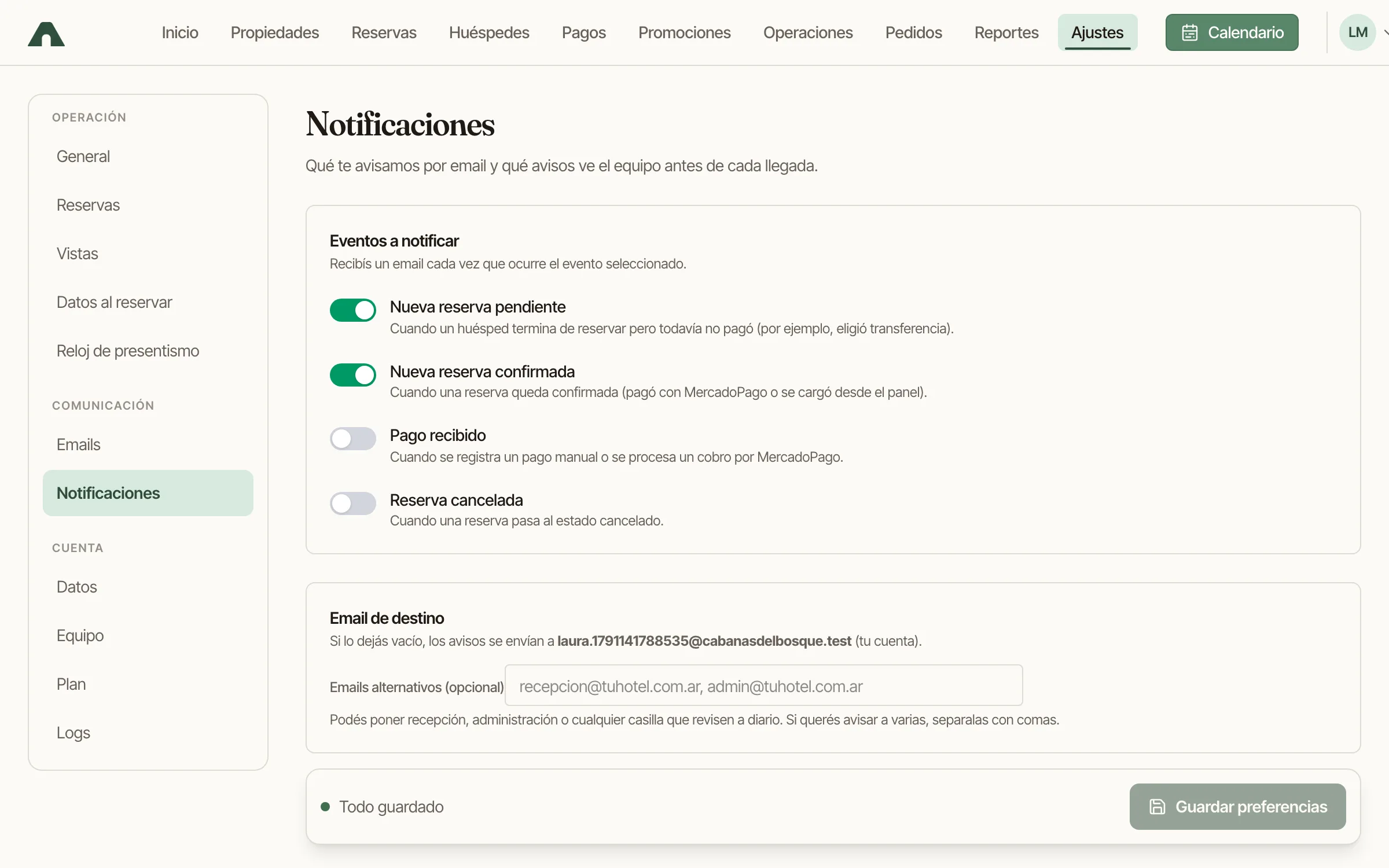
Task: Go to Inicio in top navigation
Action: [180, 32]
